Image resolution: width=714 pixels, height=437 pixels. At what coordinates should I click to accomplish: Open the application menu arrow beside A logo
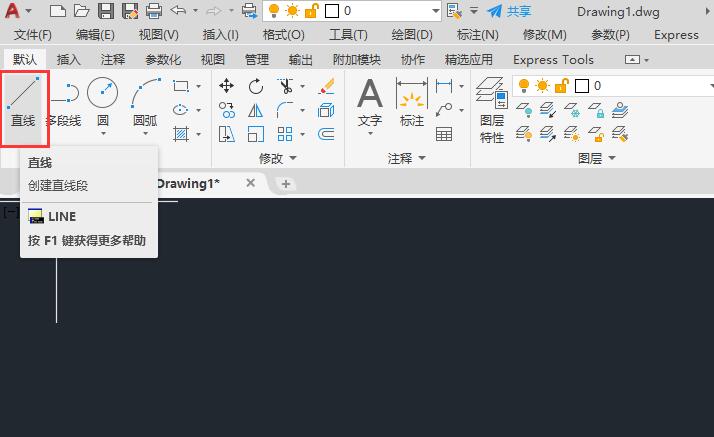[x=29, y=10]
